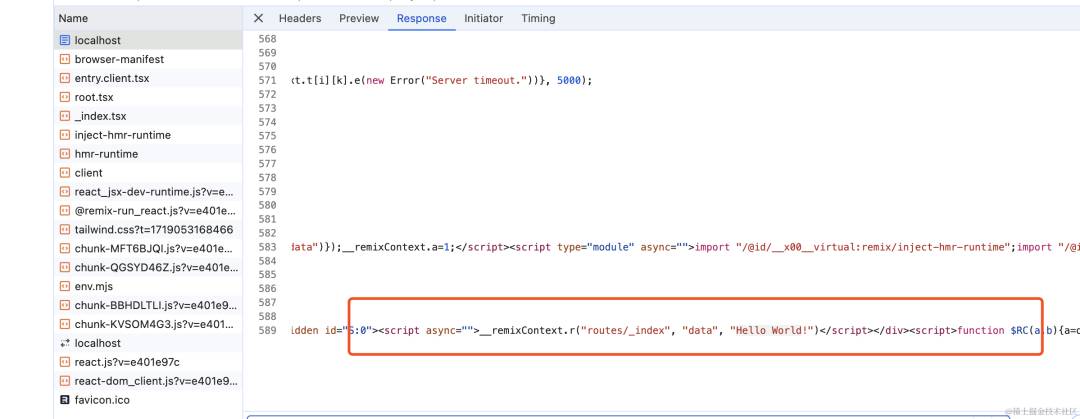1080x419 pixels.
Task: Click the script icon beside entry.client.tsx
Action: [65, 79]
